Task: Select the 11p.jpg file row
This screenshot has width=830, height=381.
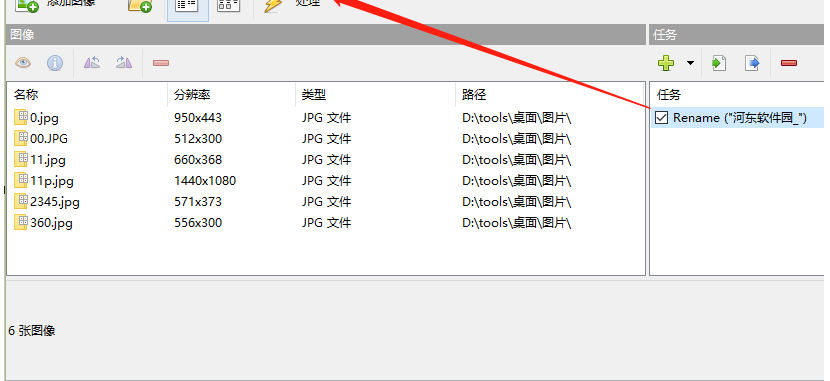Action: pos(326,181)
